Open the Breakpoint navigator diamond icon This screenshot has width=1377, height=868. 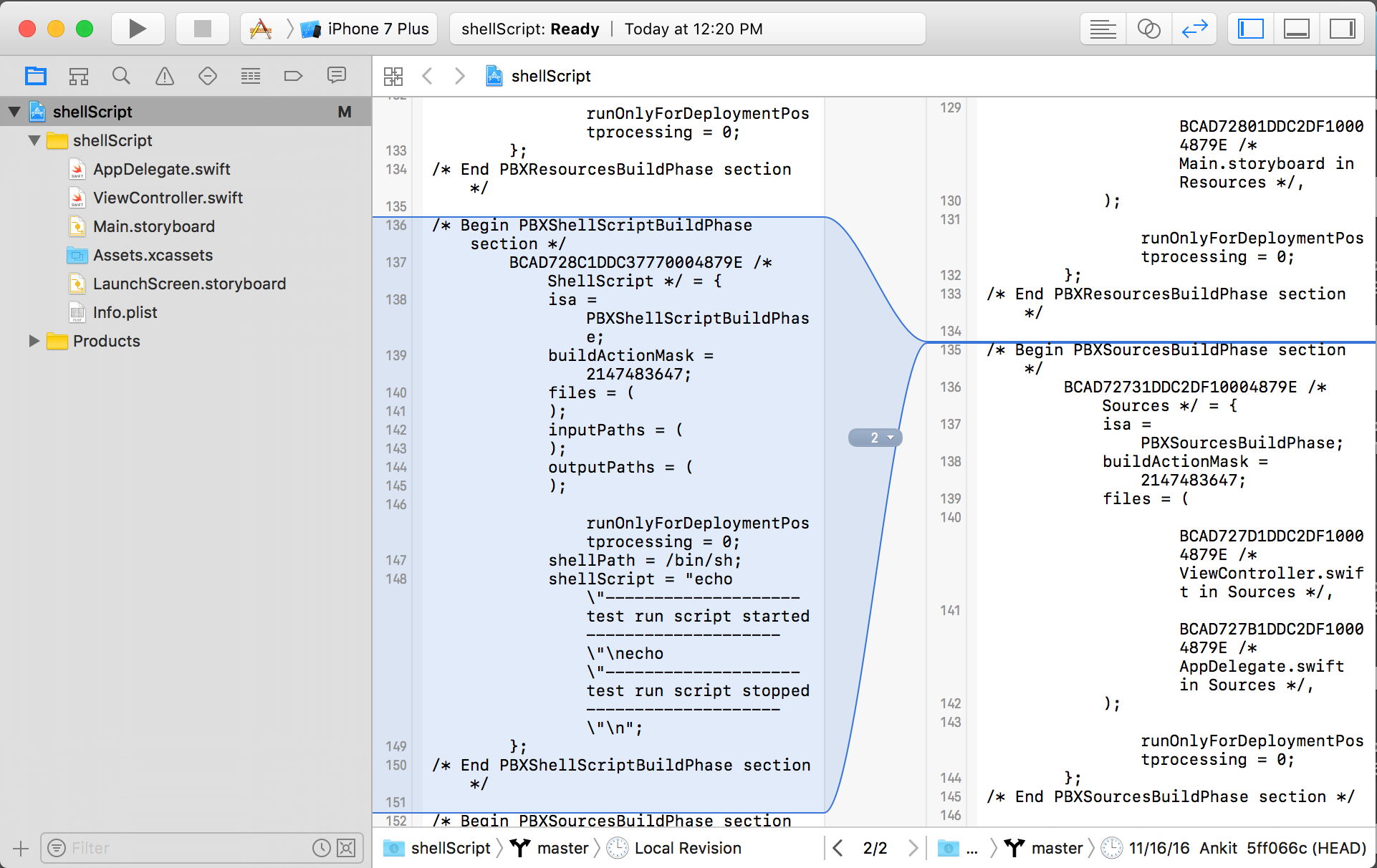208,75
